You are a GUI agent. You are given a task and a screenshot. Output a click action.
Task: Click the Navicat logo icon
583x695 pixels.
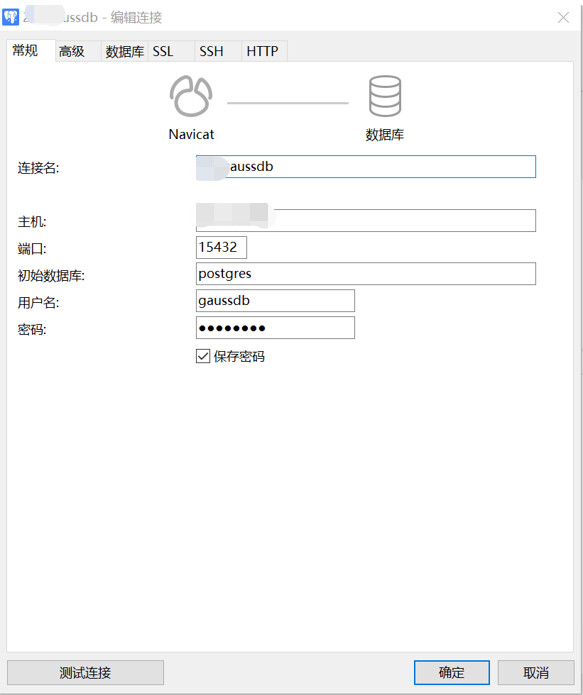point(191,96)
